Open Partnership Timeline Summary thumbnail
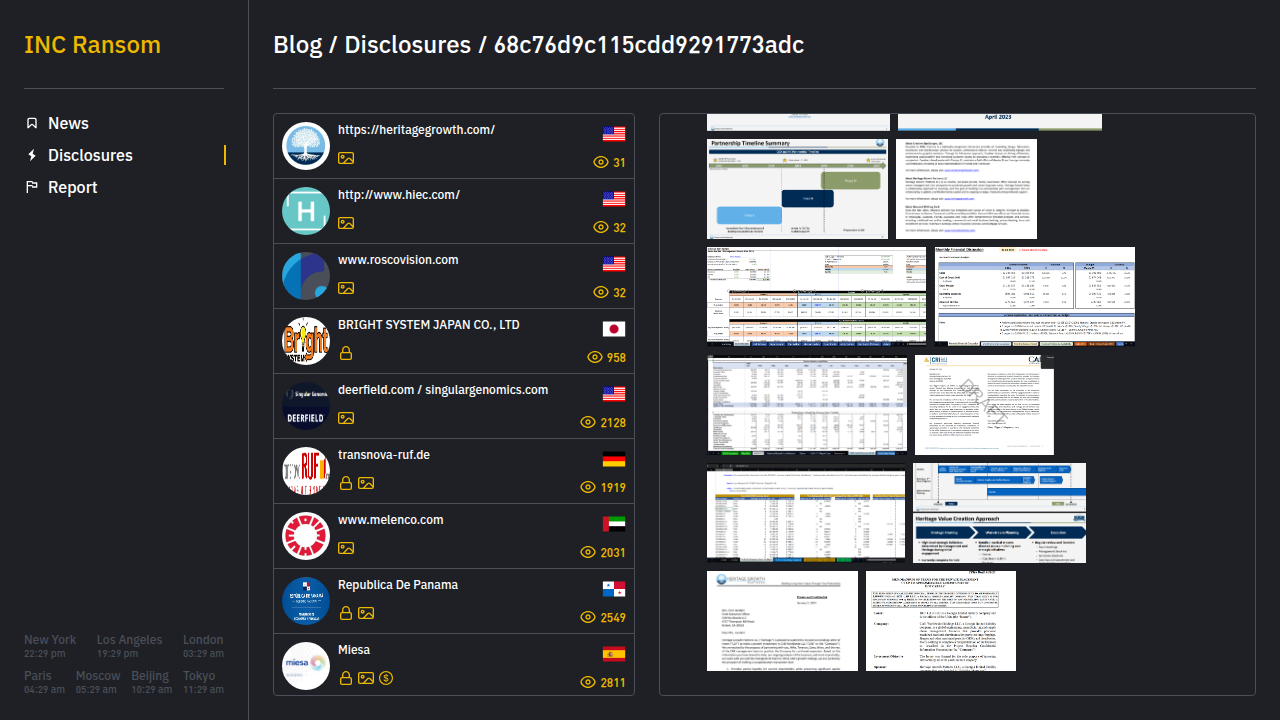Screen dimensions: 1280x720 pos(797,189)
